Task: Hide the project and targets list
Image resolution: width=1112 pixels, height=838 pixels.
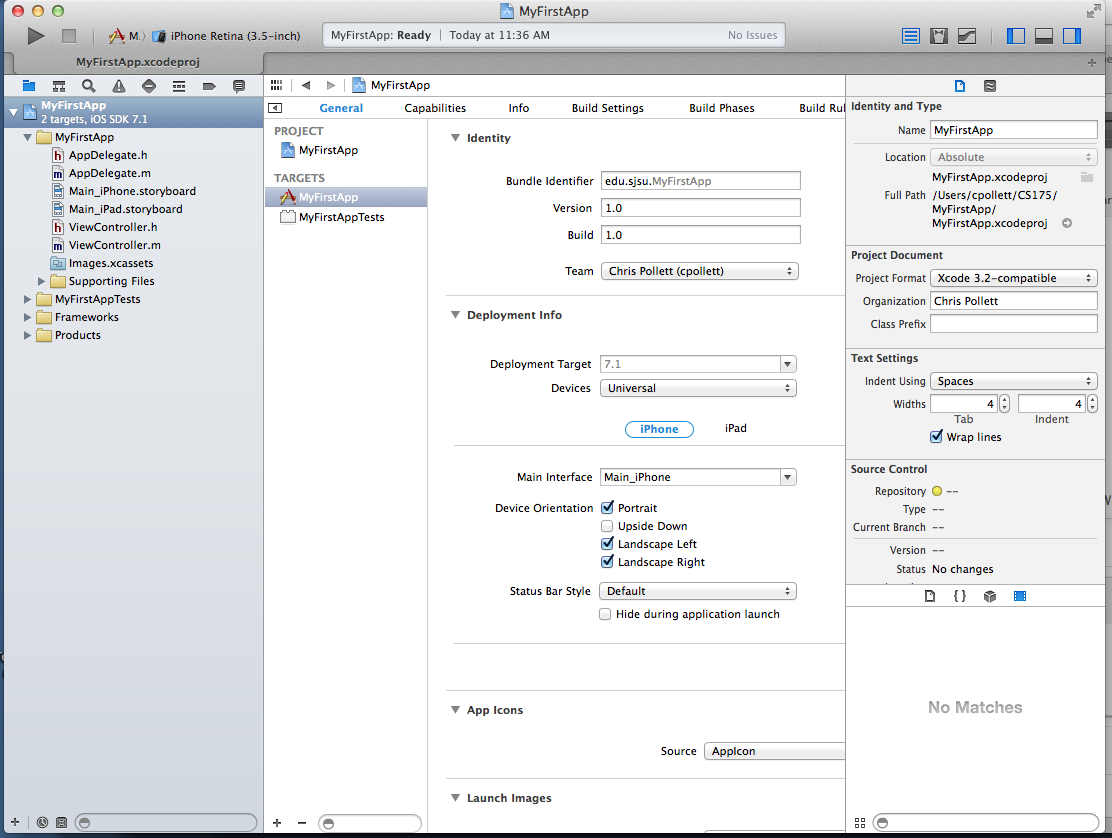Action: 275,108
